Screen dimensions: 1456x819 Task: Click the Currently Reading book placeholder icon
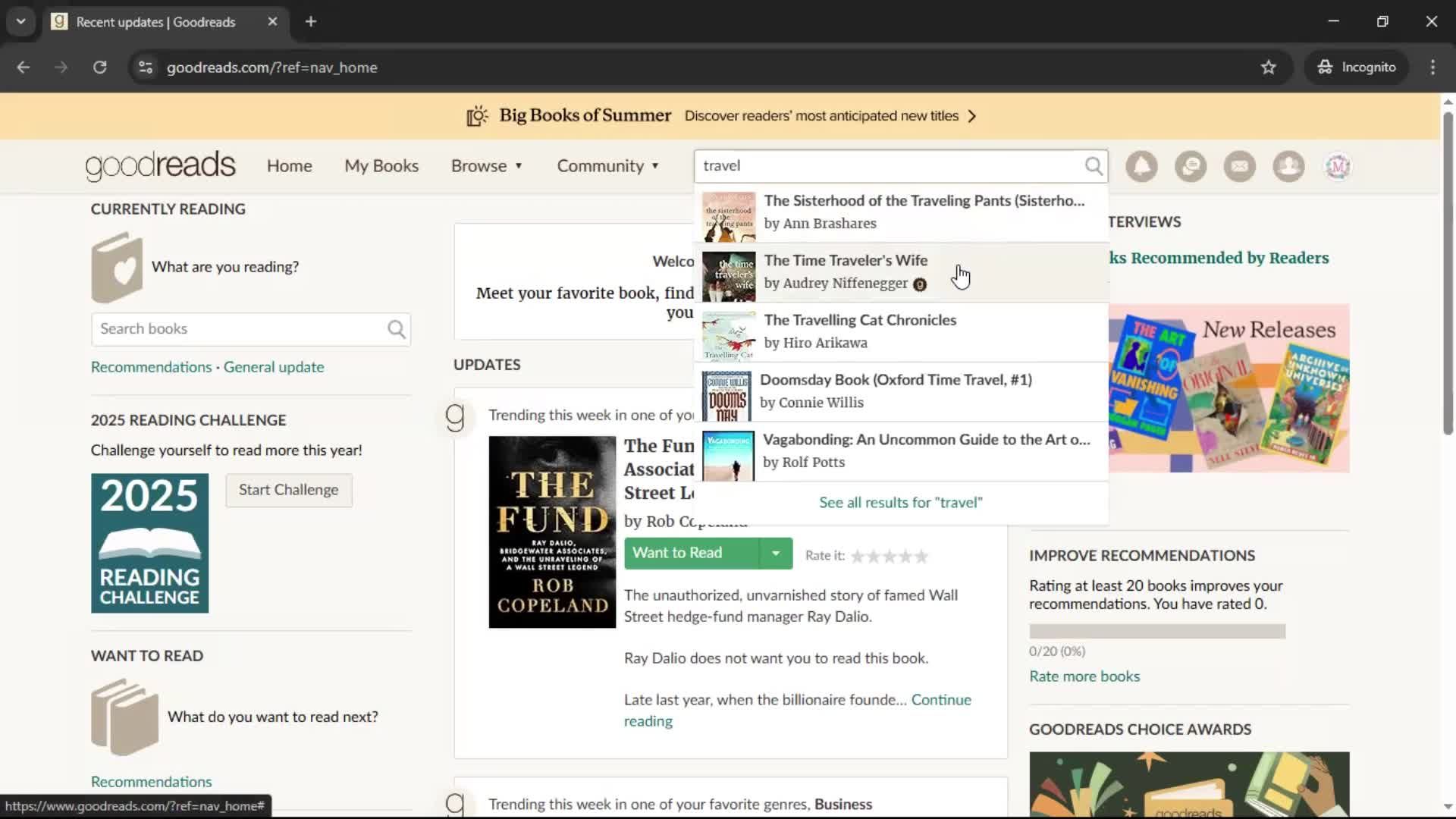click(x=117, y=268)
